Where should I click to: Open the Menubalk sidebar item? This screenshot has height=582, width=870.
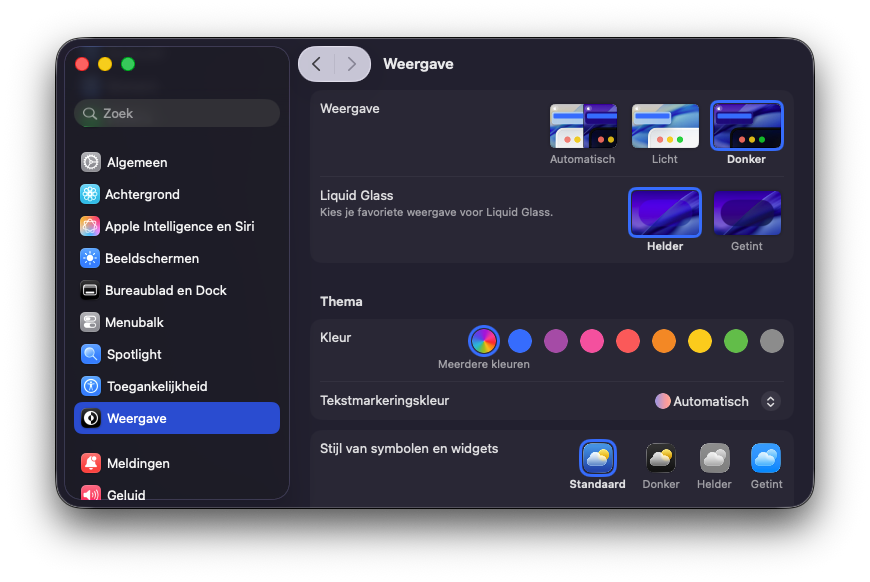pyautogui.click(x=134, y=322)
